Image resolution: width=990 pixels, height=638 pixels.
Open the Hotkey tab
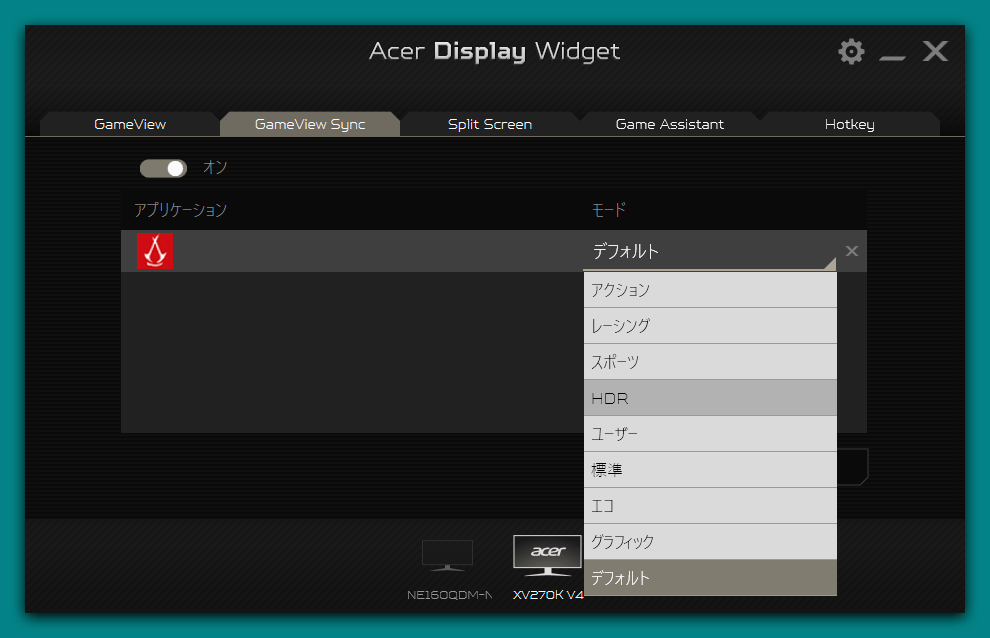tap(849, 124)
